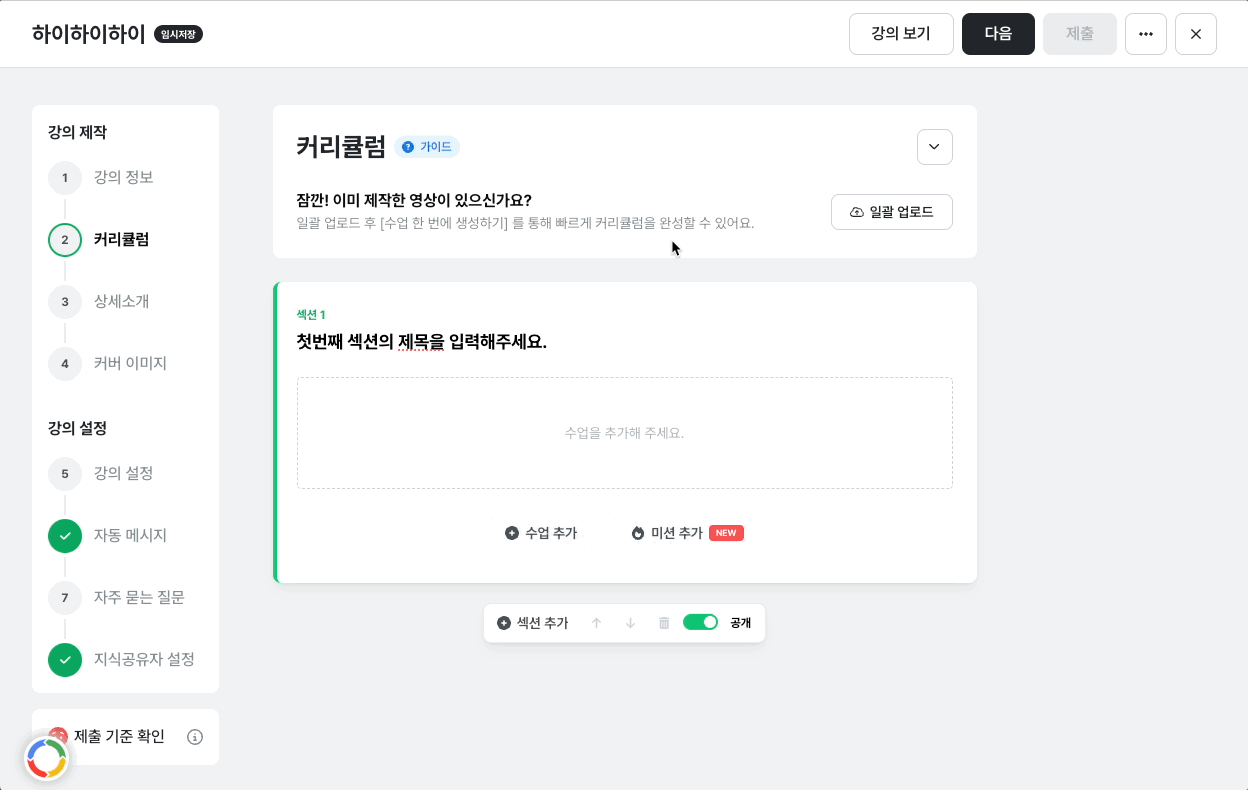Click the 일괄 업로드 button
1248x790 pixels.
pyautogui.click(x=891, y=212)
